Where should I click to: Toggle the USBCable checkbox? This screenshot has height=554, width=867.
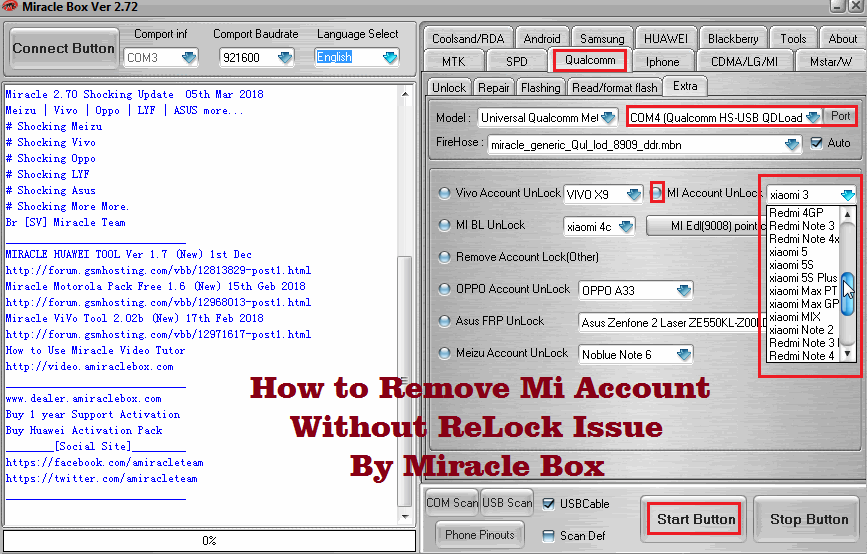[x=548, y=504]
